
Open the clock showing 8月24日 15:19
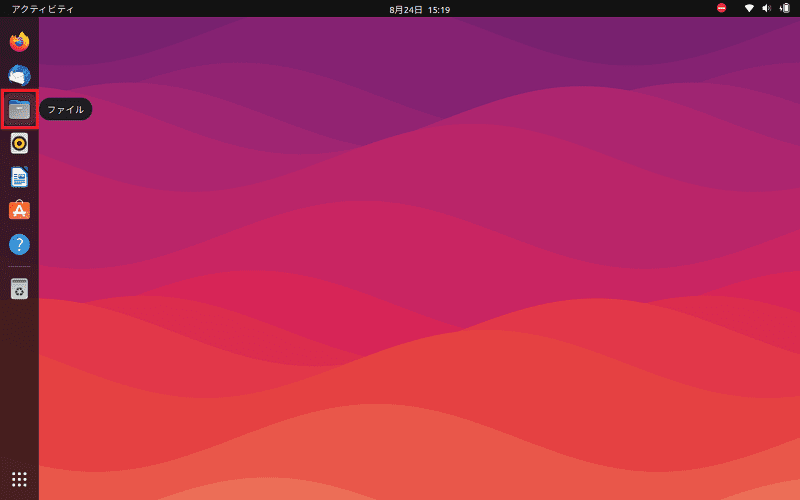pyautogui.click(x=419, y=9)
